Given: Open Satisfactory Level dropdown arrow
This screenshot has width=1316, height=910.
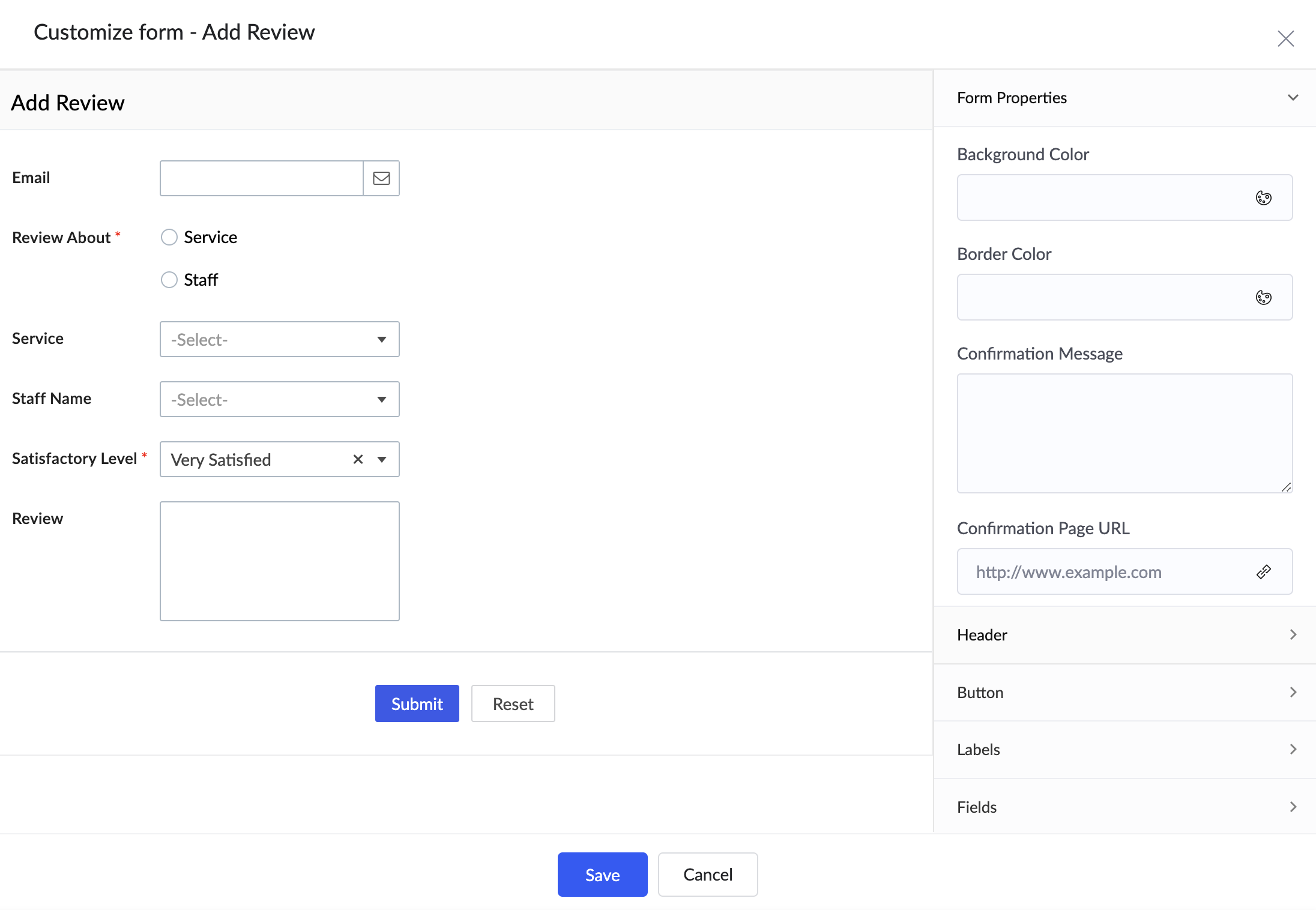Looking at the screenshot, I should click(x=382, y=459).
